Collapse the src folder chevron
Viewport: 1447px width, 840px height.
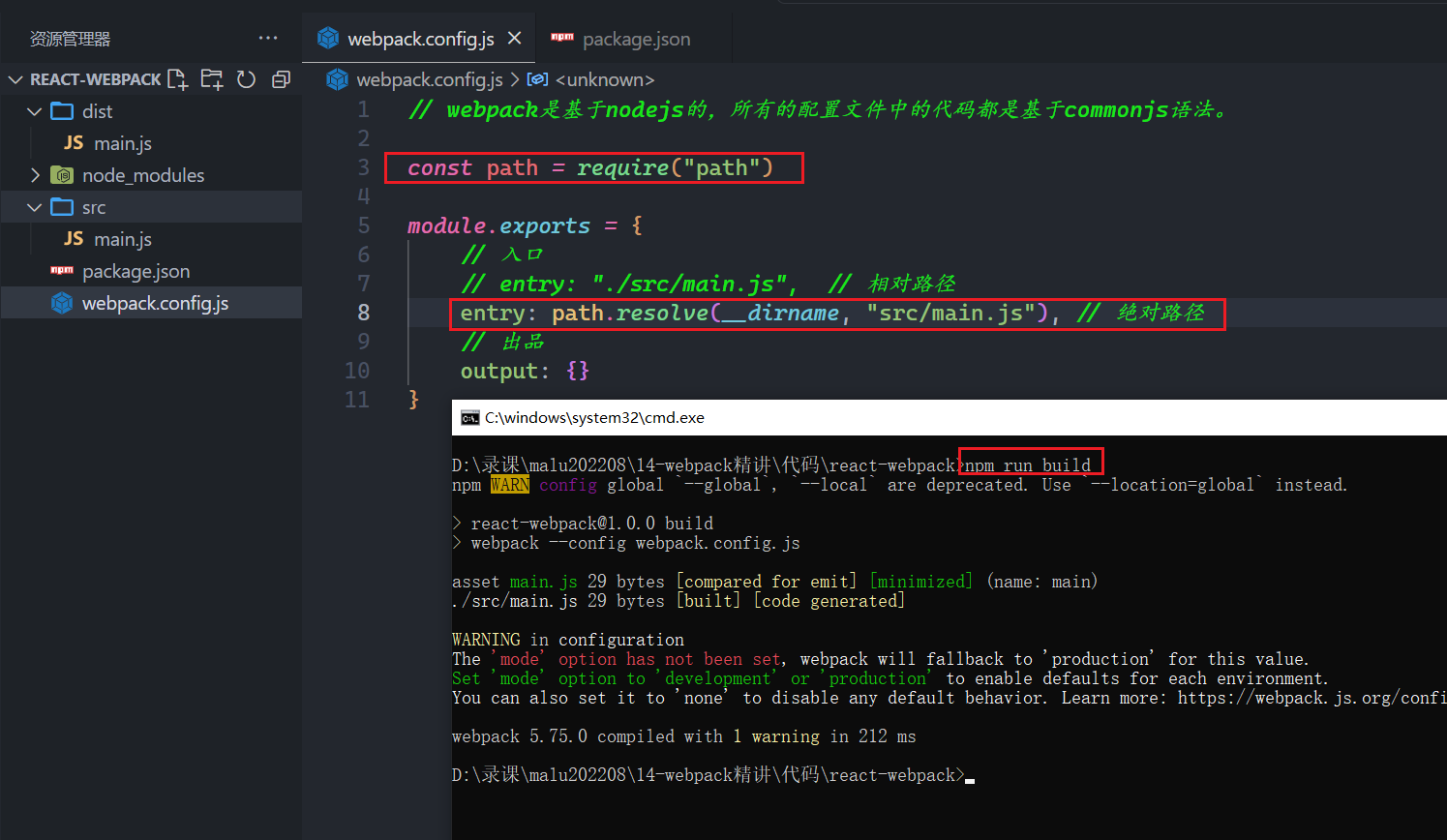(35, 207)
